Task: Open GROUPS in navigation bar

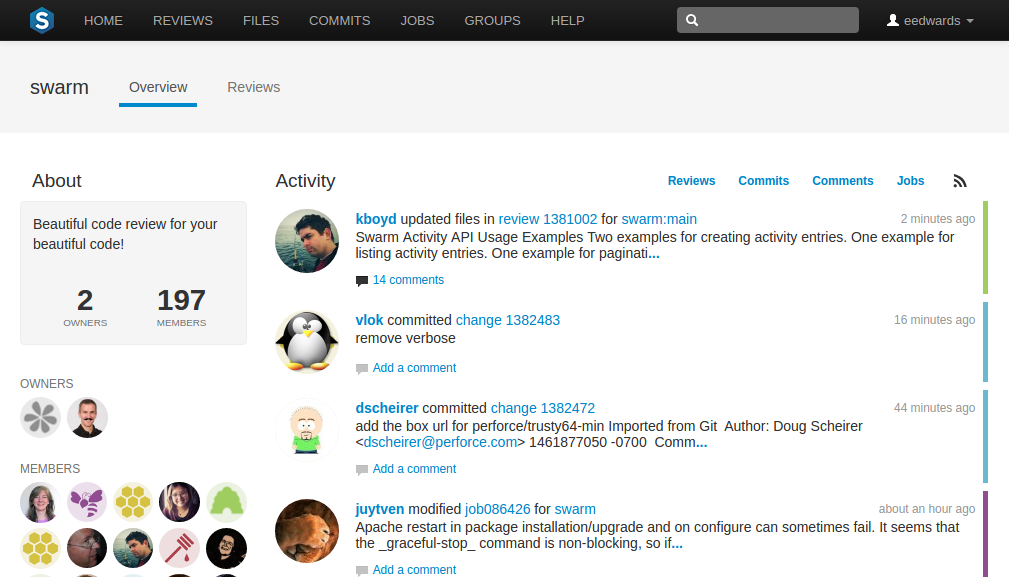Action: pyautogui.click(x=492, y=21)
